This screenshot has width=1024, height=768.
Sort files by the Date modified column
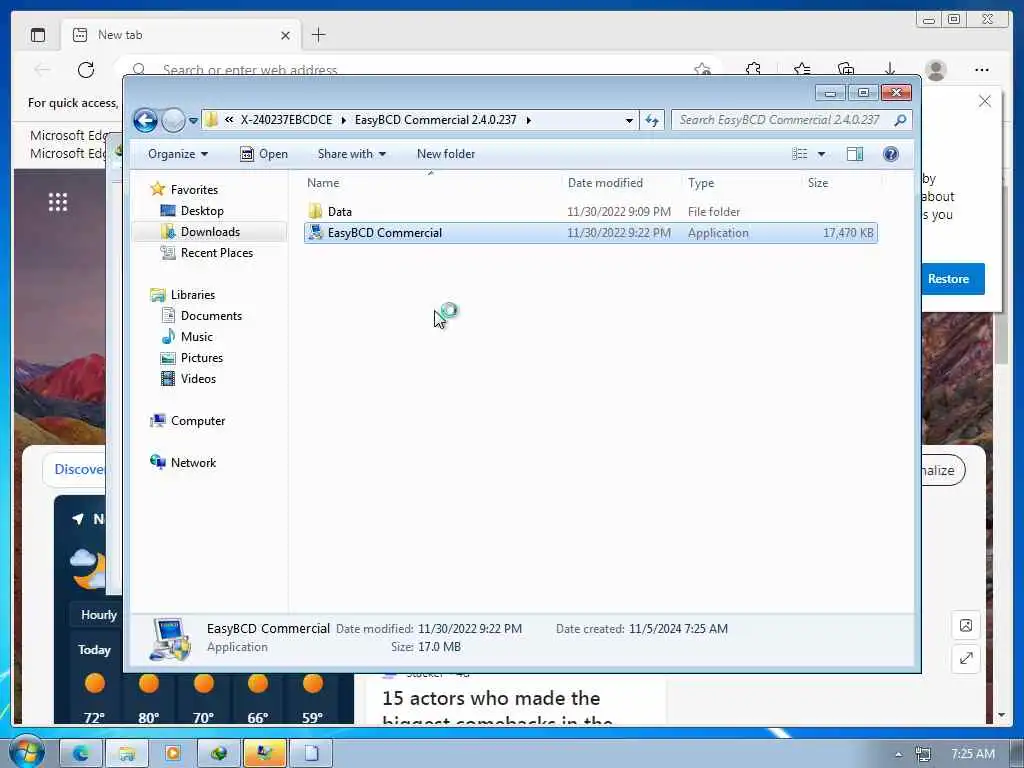(605, 183)
